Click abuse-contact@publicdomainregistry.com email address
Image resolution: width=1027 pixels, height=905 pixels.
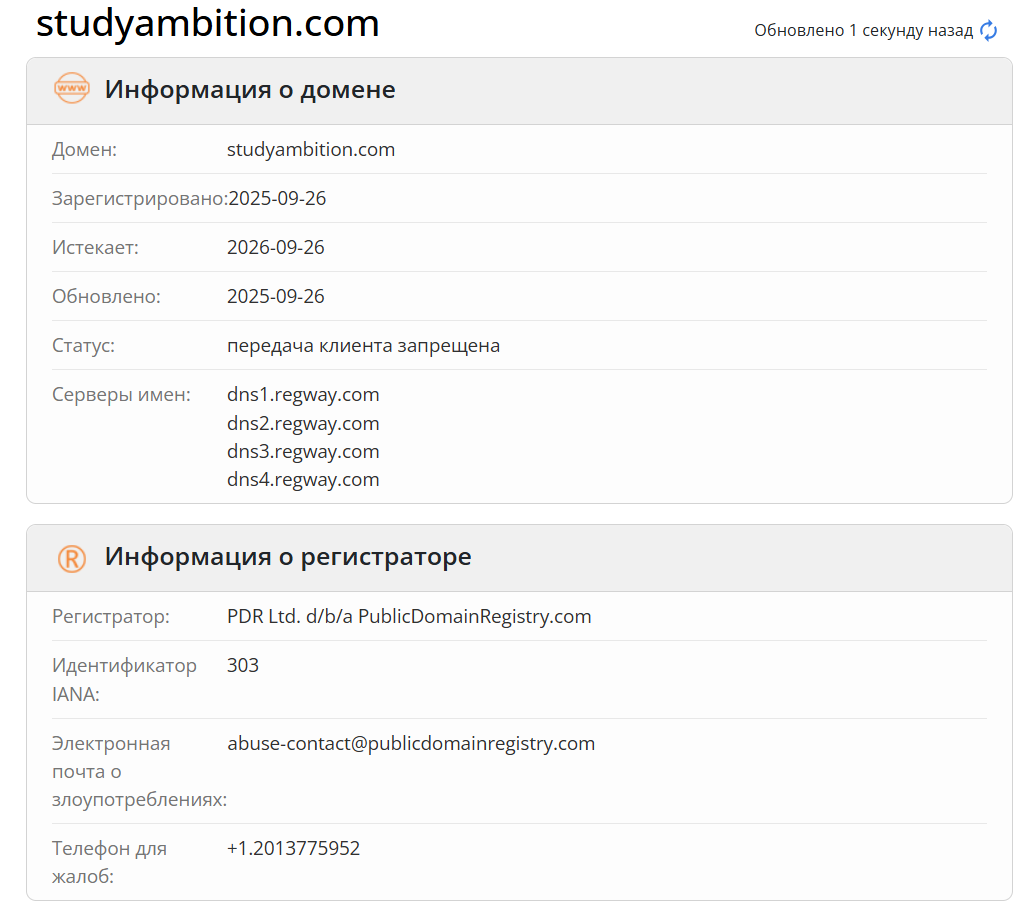(410, 743)
